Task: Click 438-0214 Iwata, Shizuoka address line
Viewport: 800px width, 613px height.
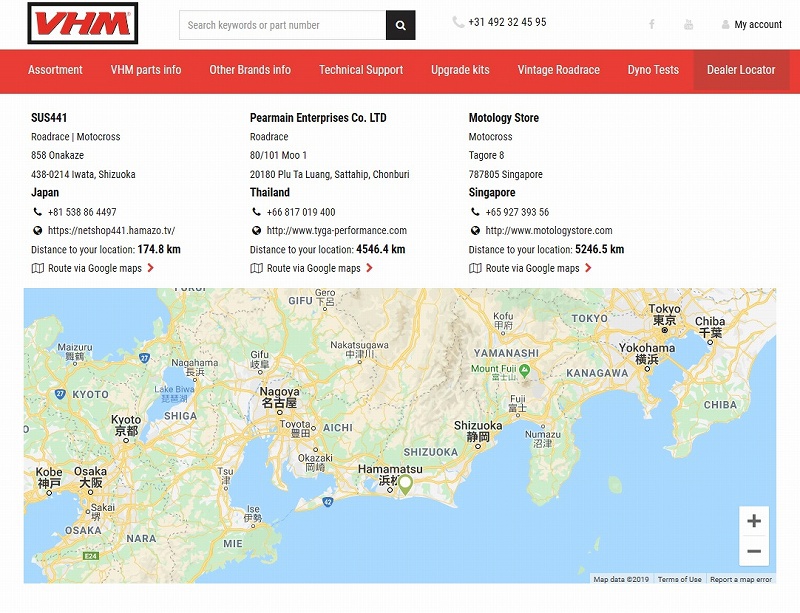Action: pyautogui.click(x=83, y=174)
